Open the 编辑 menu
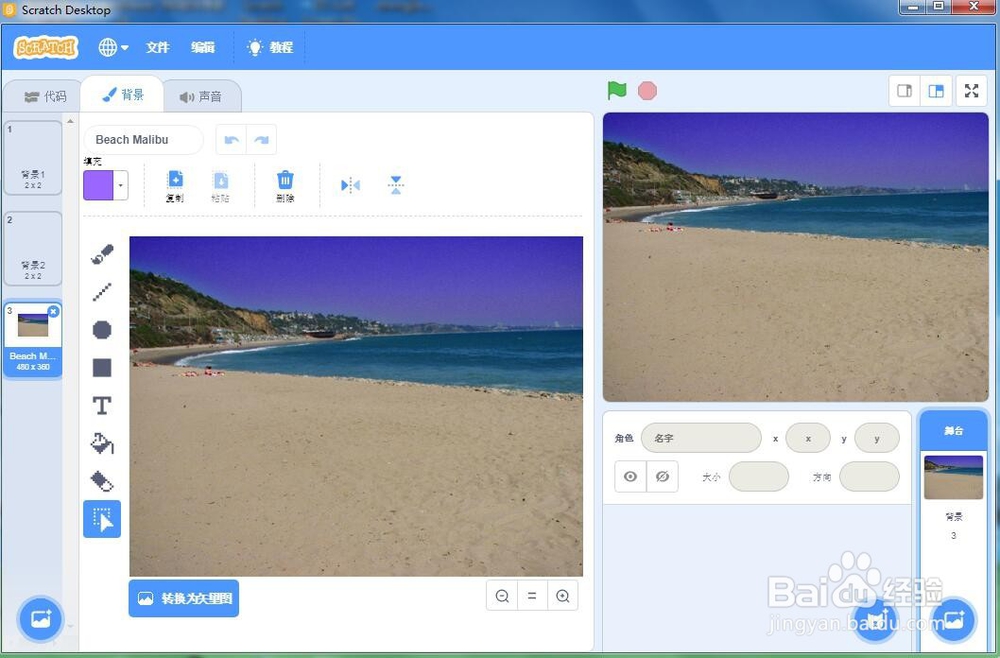Screen dimensions: 1000x658 click(x=203, y=47)
